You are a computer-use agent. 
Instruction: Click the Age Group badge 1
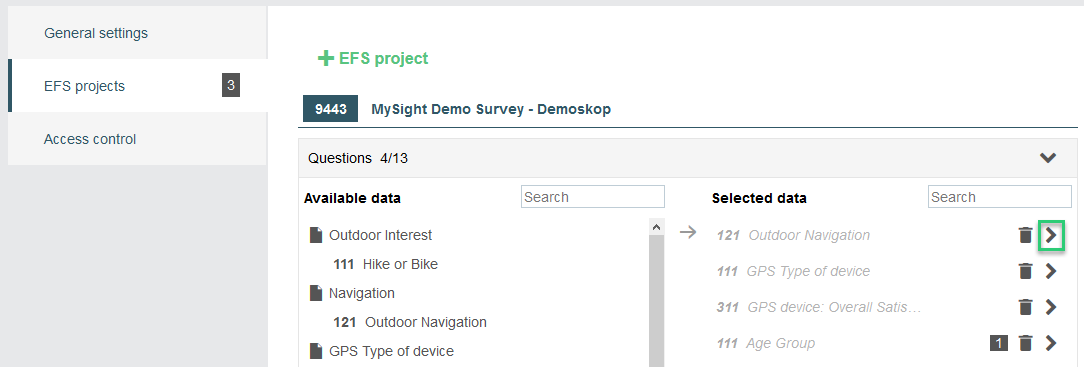999,343
